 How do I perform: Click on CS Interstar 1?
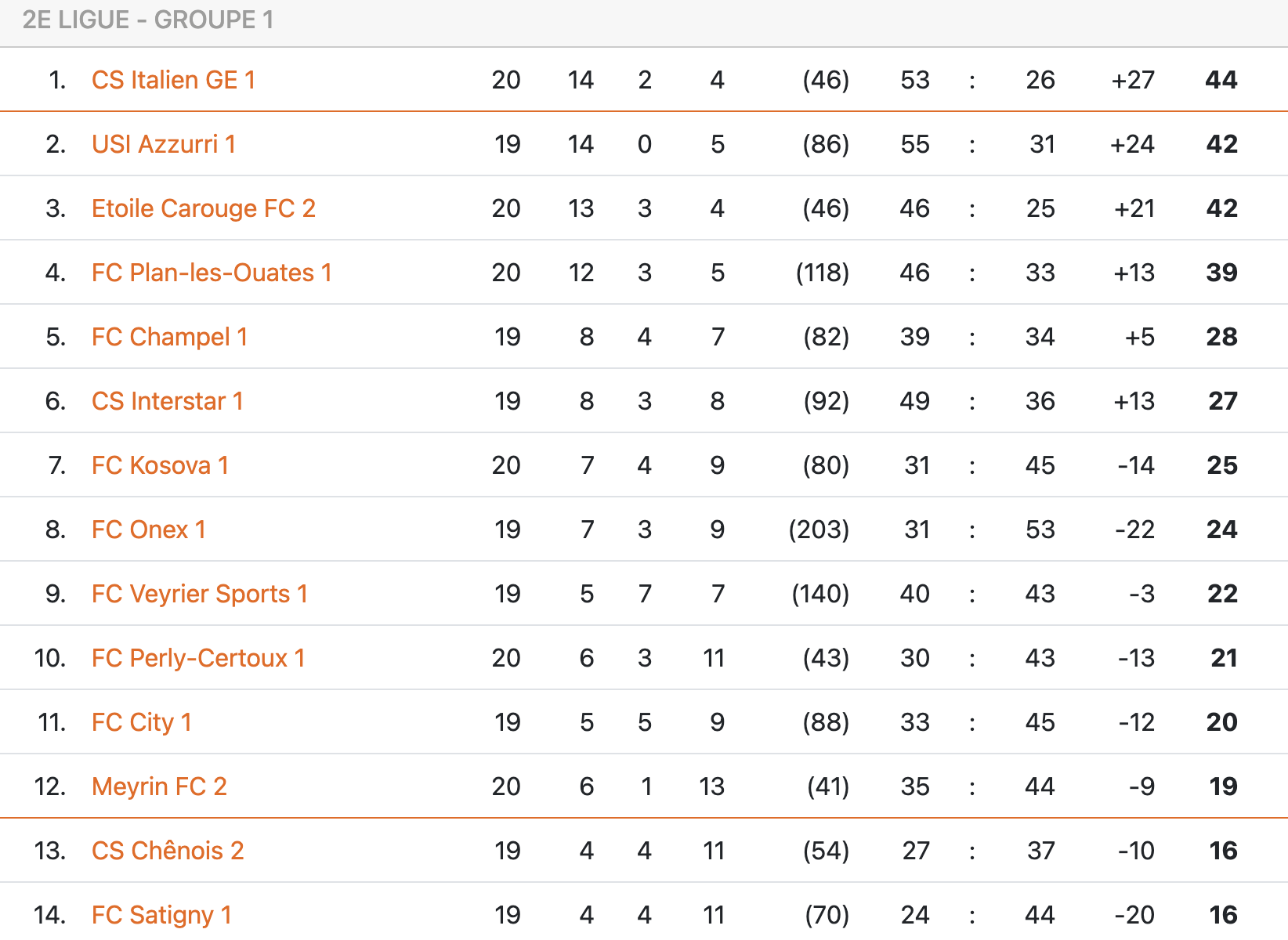pyautogui.click(x=167, y=401)
